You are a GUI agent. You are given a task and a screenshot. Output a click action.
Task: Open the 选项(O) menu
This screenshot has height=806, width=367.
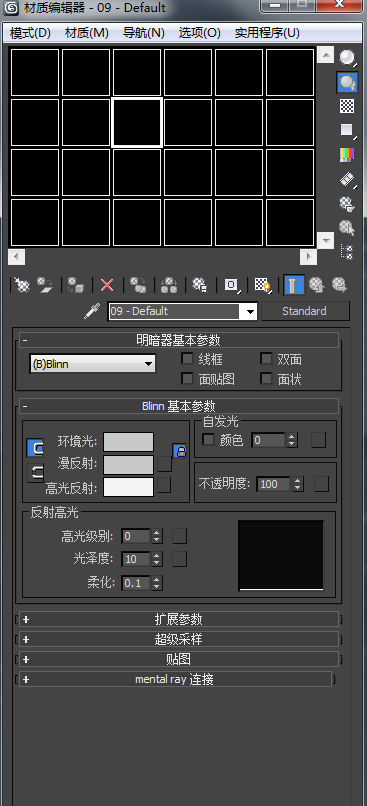tap(200, 33)
